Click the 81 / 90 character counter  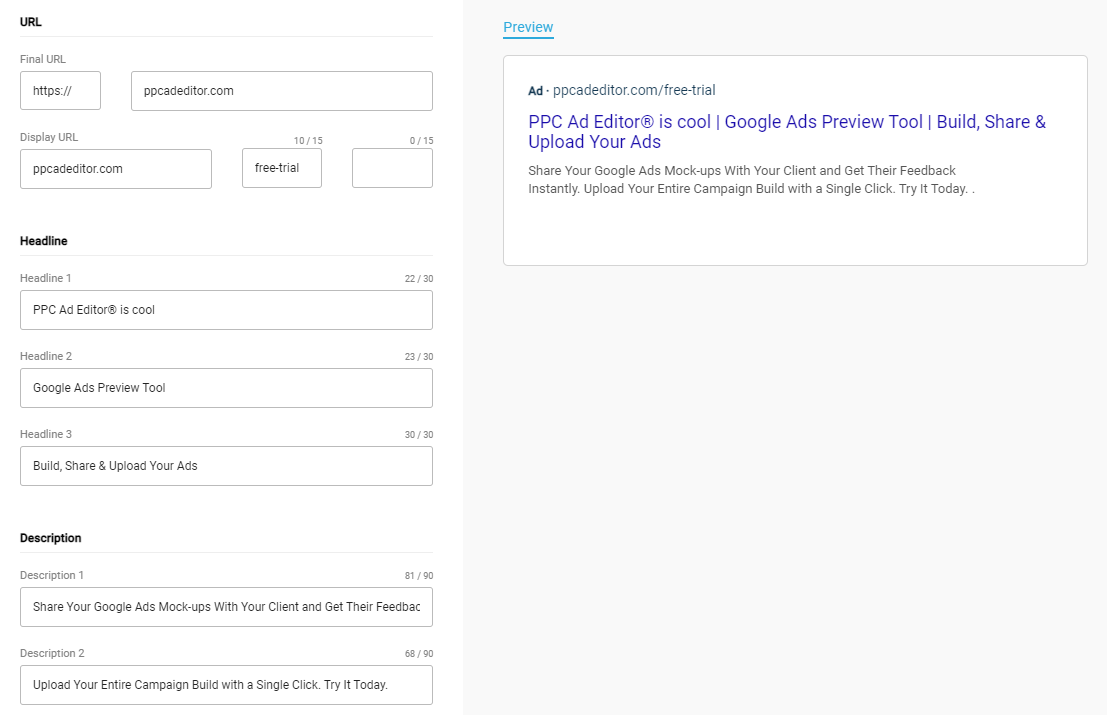(418, 576)
